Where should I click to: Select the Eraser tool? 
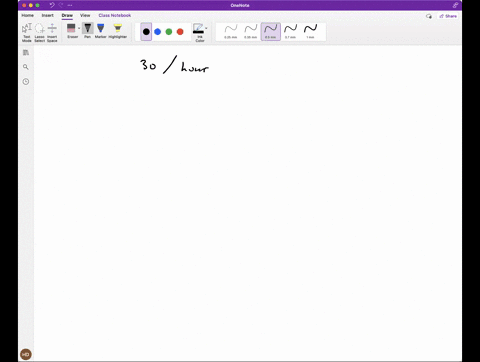coord(71,31)
